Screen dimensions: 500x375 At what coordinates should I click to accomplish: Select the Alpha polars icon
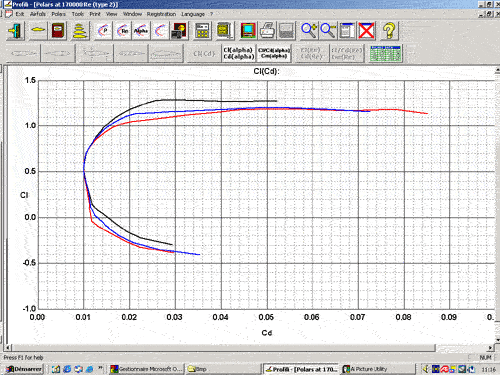coord(141,31)
